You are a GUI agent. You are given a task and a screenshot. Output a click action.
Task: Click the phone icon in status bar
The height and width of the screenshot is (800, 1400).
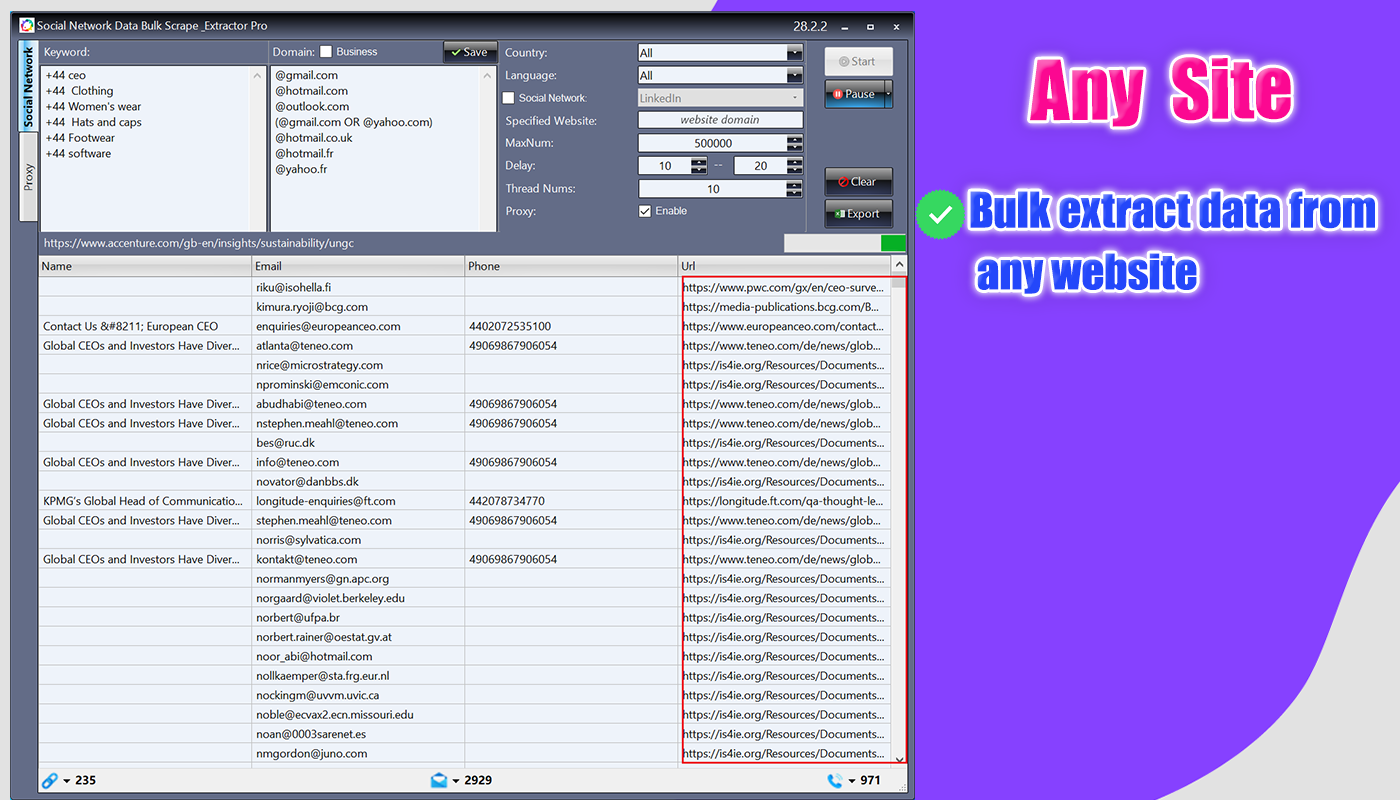pos(835,780)
